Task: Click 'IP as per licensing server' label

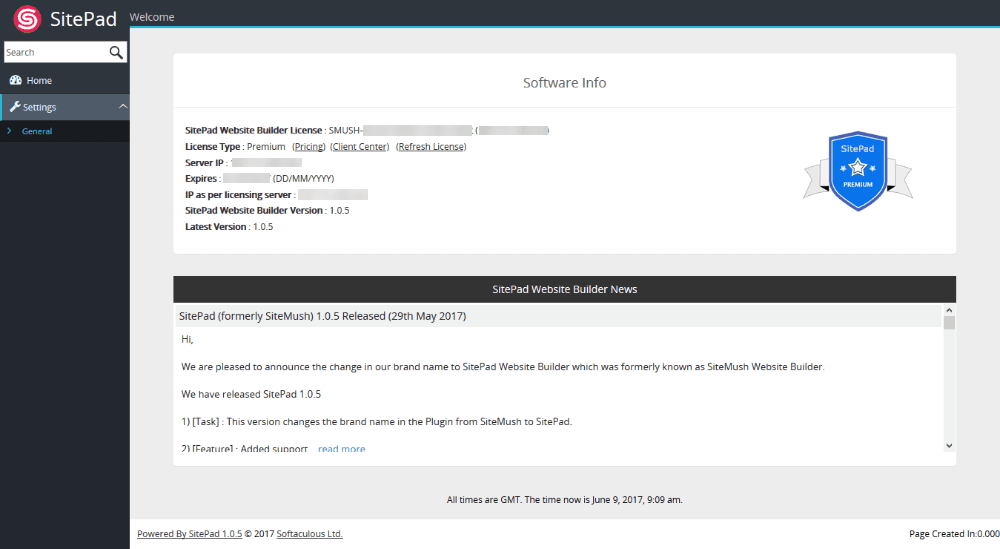Action: pos(240,194)
